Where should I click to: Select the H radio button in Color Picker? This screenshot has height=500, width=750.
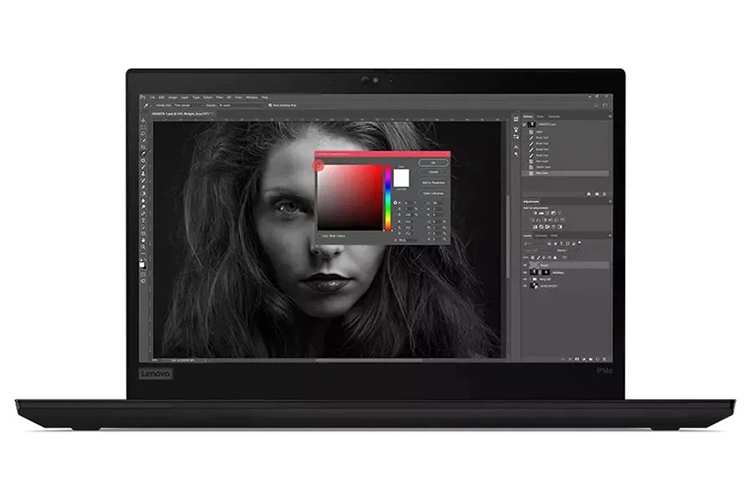coord(395,202)
